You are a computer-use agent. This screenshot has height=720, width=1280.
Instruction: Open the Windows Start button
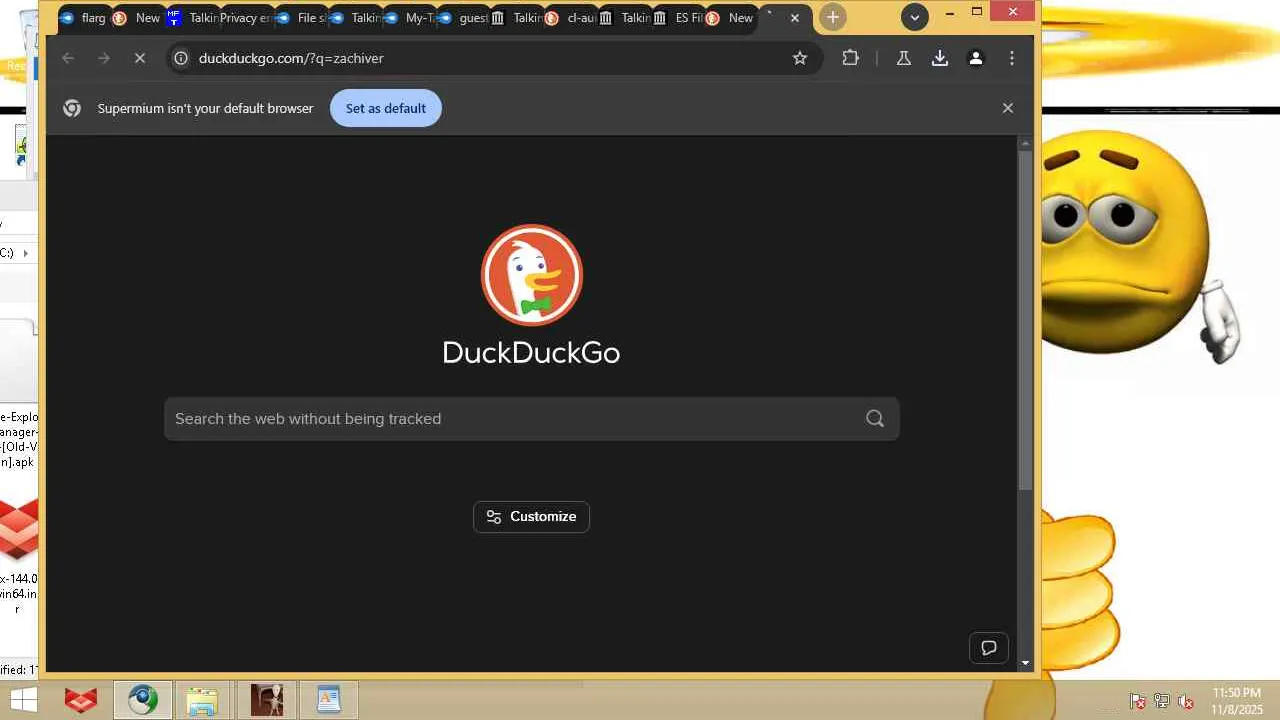24,700
